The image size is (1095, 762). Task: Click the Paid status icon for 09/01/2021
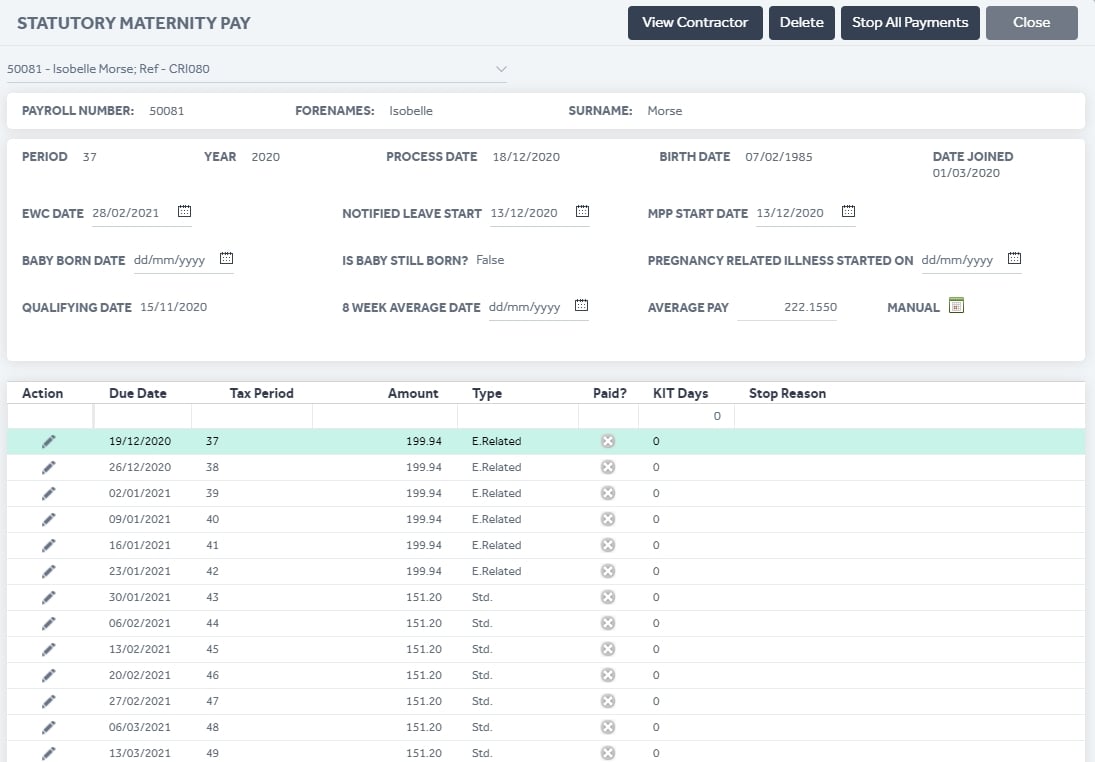click(x=608, y=519)
